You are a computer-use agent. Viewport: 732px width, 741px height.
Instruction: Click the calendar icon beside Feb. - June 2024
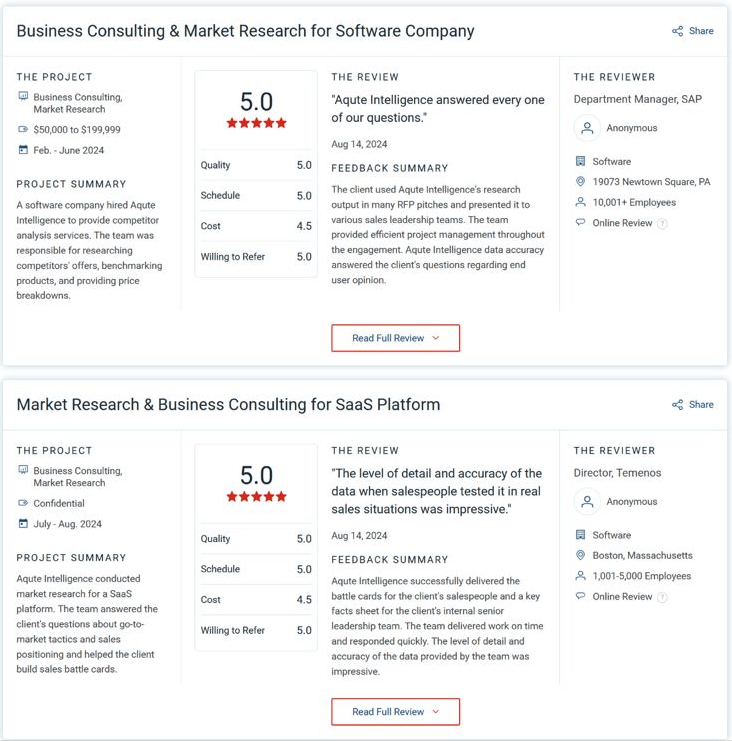tap(24, 150)
